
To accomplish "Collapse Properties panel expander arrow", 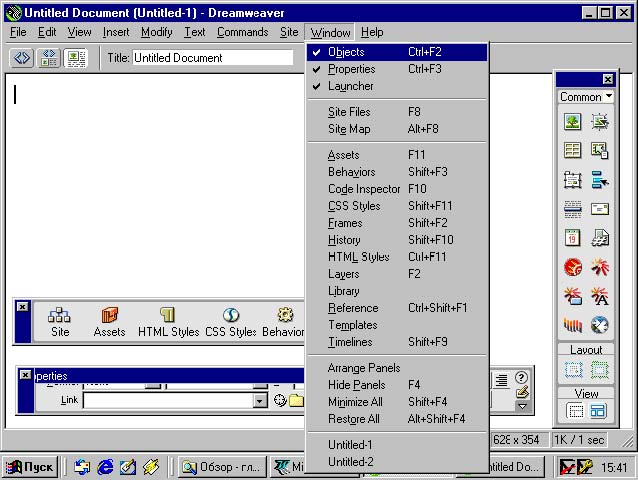I will [x=522, y=406].
